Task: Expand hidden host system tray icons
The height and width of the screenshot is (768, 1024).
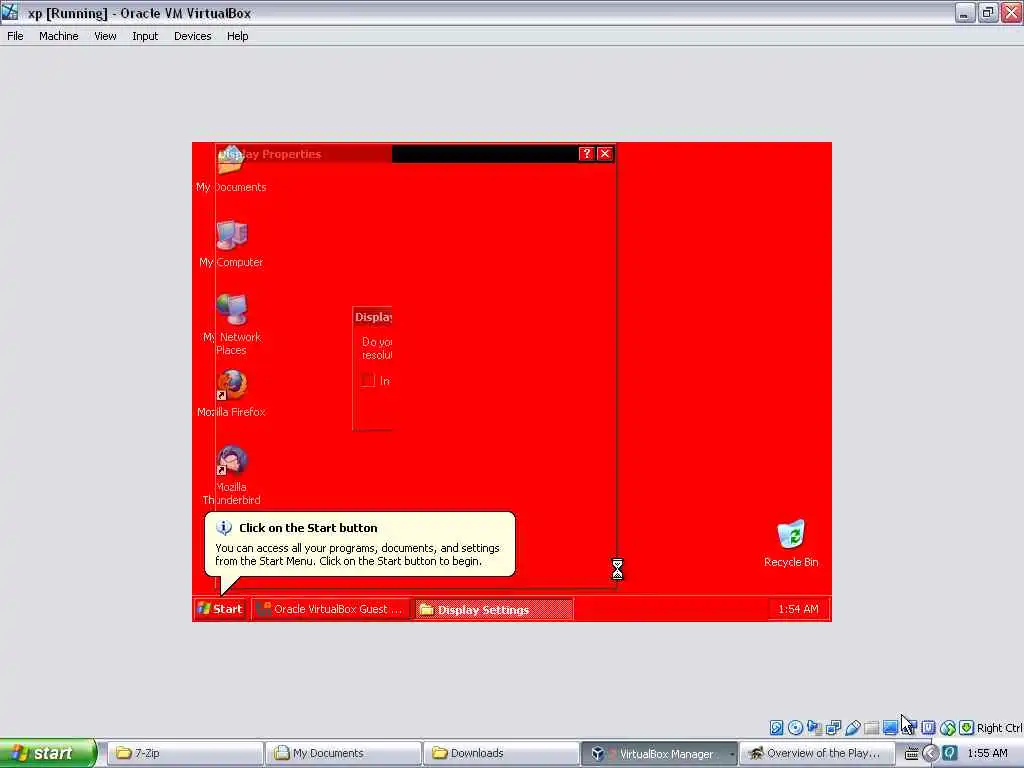Action: 930,753
